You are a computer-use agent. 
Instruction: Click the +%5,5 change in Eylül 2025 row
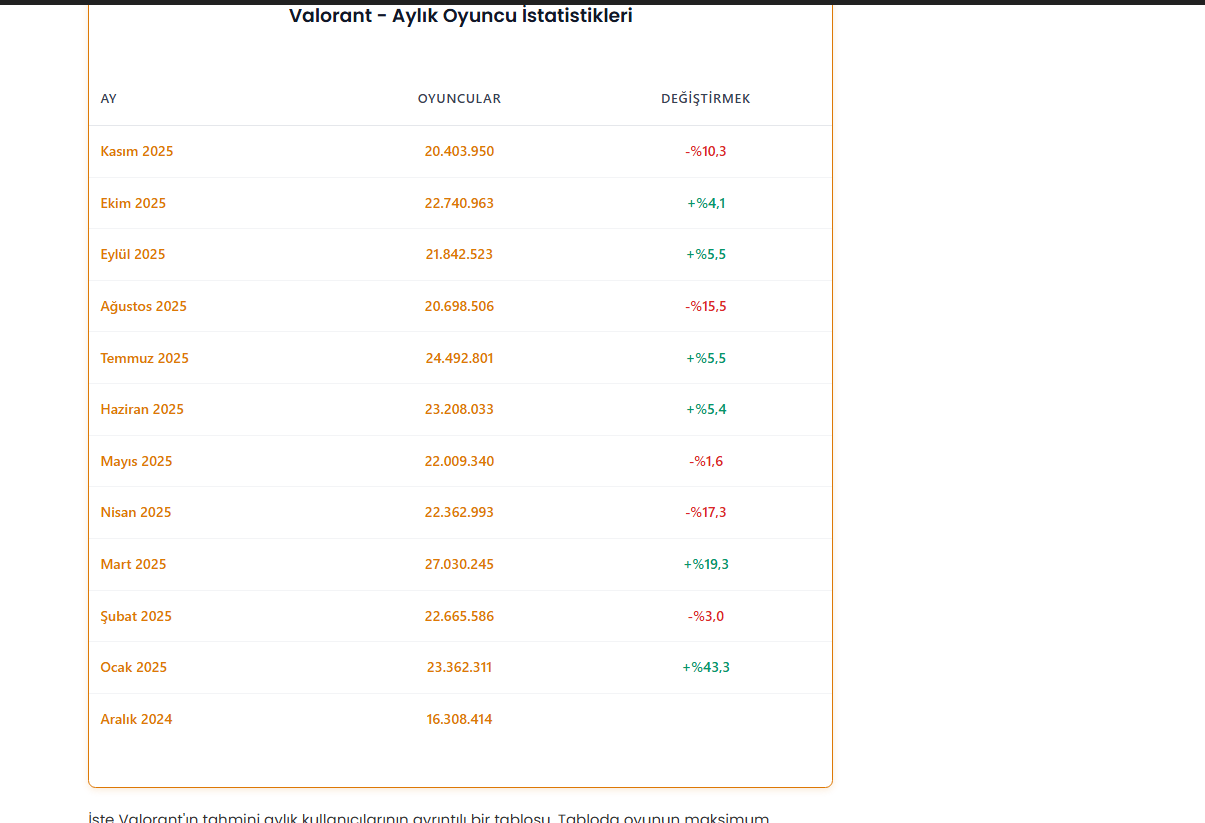point(706,254)
